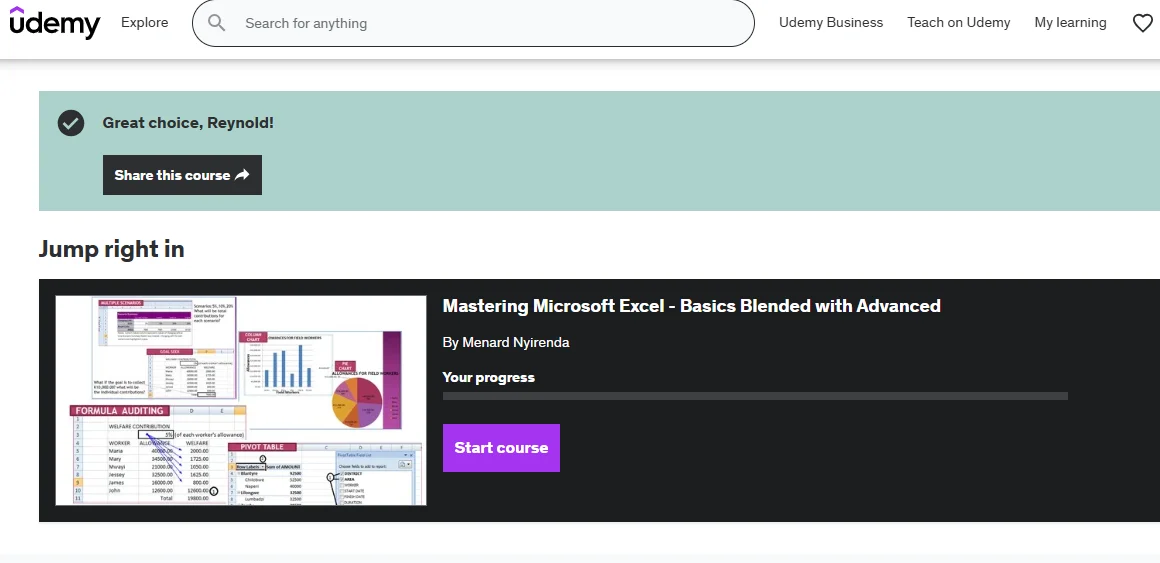Select the 'Your progress' label
This screenshot has width=1160, height=563.
click(488, 377)
